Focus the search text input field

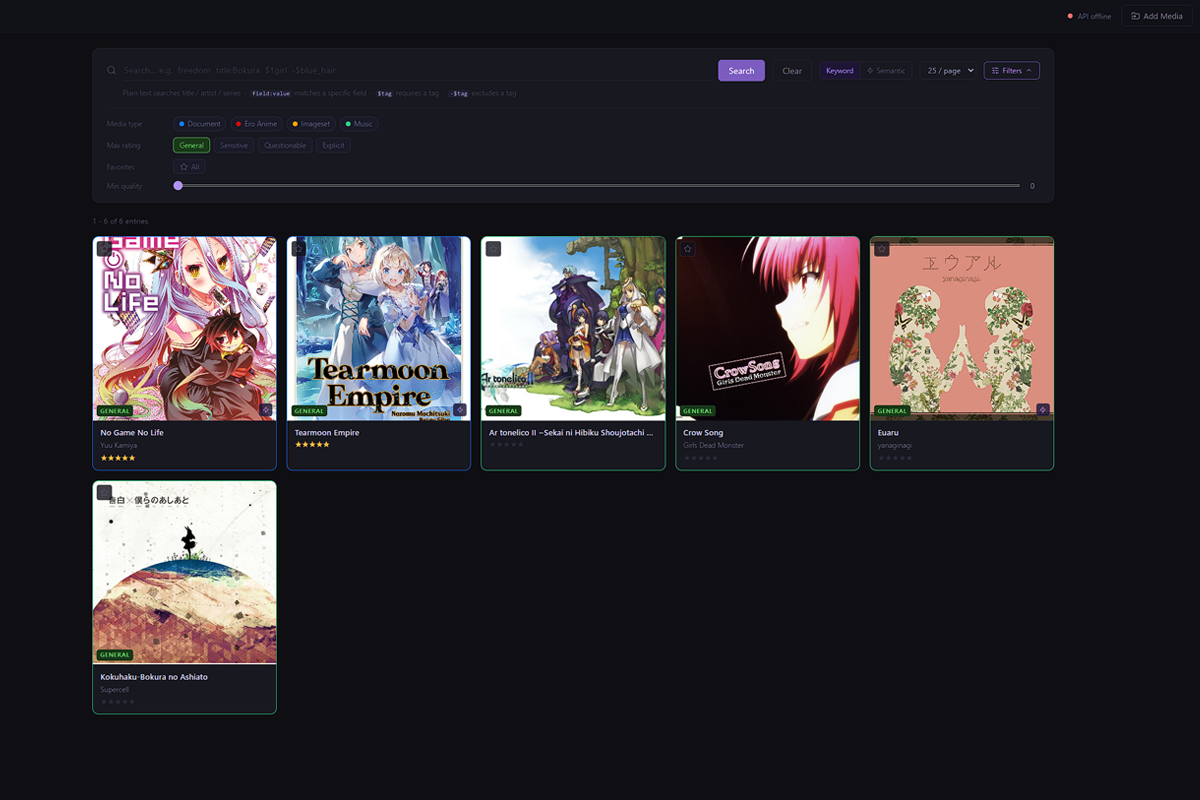click(x=417, y=71)
